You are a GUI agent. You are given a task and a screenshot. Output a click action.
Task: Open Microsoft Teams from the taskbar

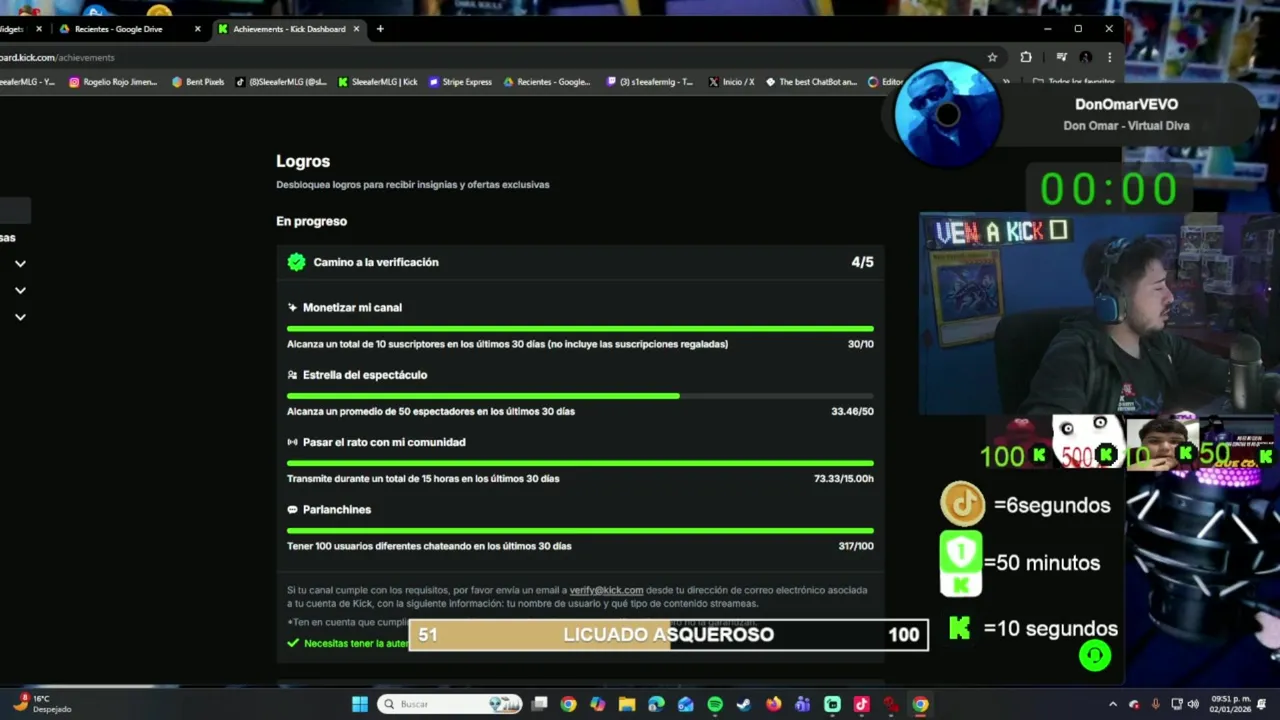pos(802,704)
